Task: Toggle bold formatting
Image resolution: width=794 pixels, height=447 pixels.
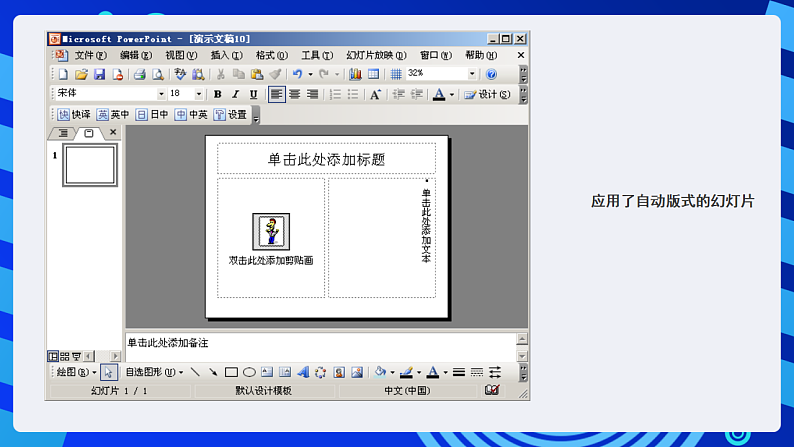Action: coord(218,94)
